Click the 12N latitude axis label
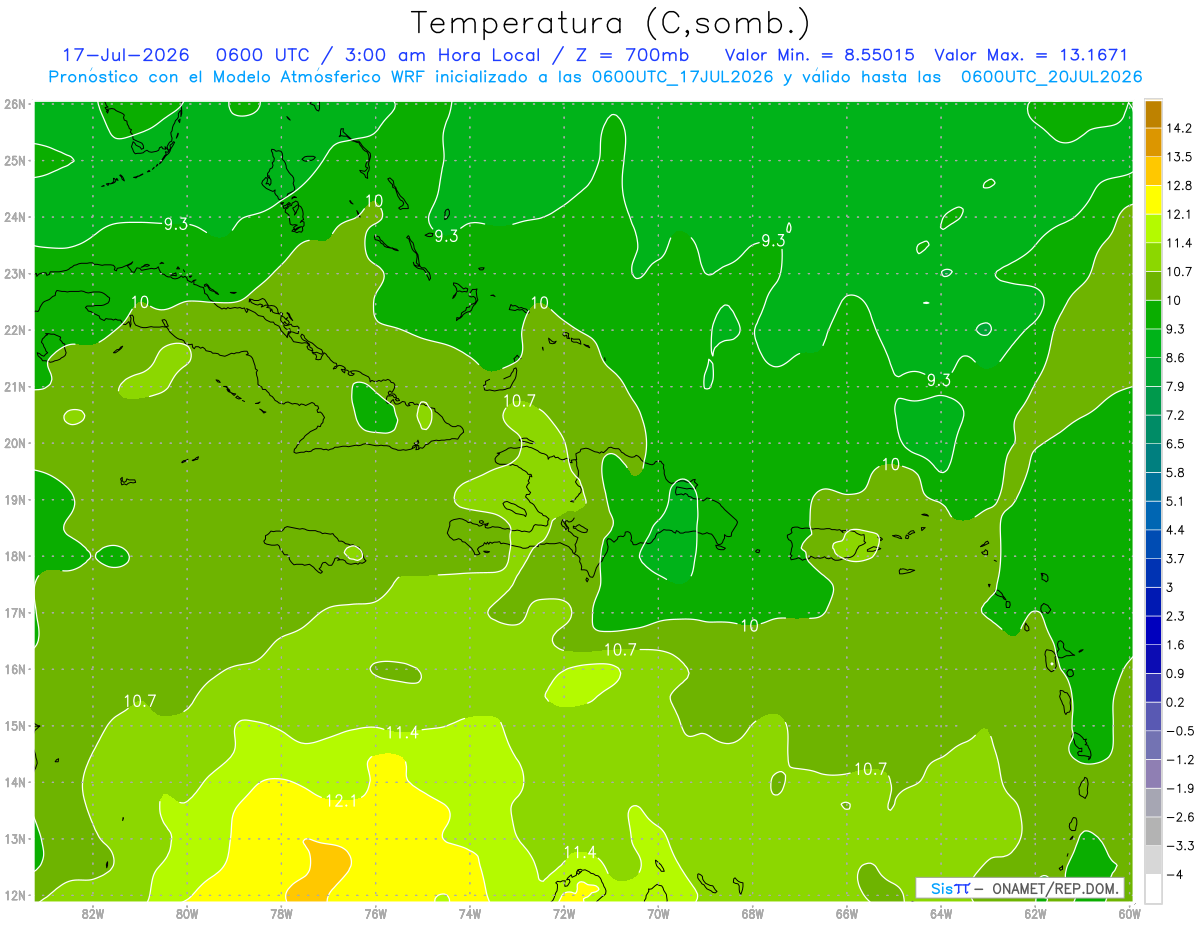The width and height of the screenshot is (1200, 927). pyautogui.click(x=14, y=895)
